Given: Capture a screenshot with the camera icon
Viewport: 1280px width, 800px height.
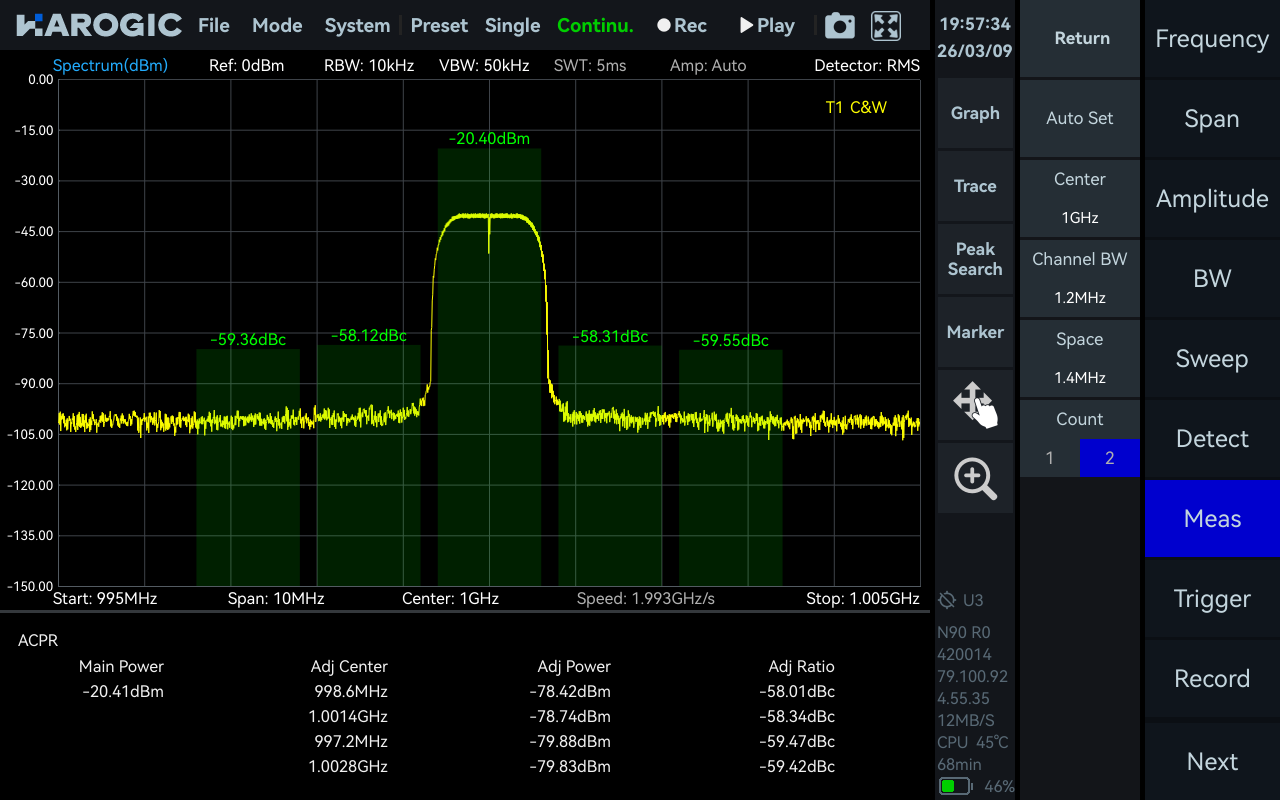Looking at the screenshot, I should (x=839, y=25).
